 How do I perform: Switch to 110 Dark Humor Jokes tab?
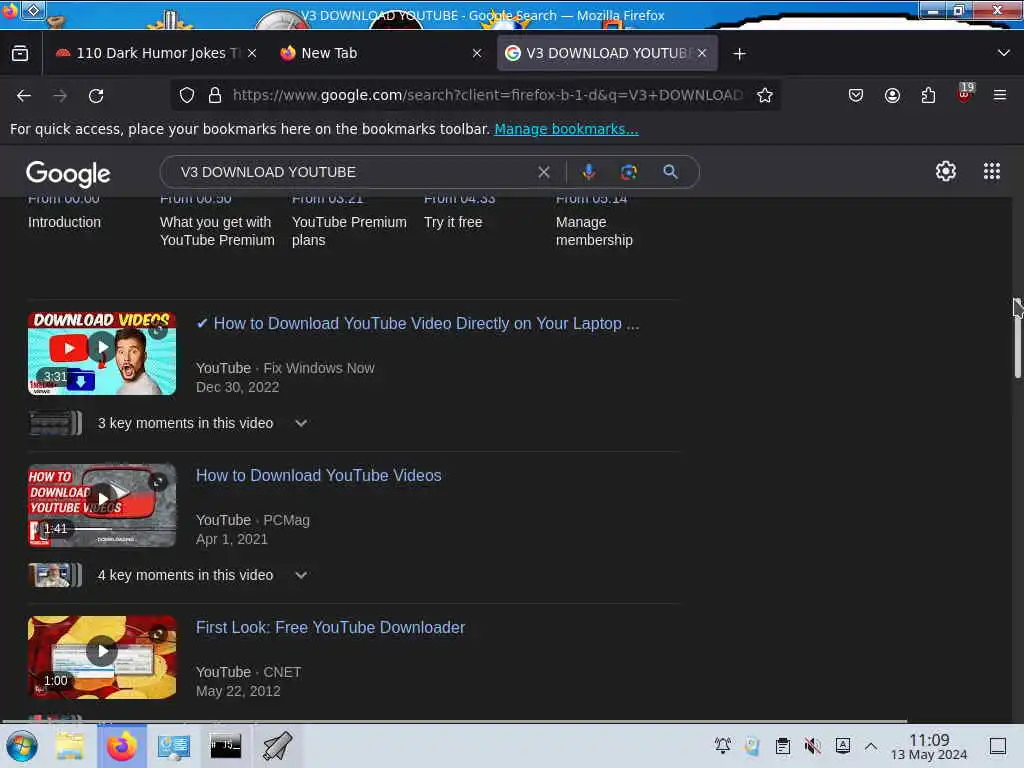coord(155,54)
